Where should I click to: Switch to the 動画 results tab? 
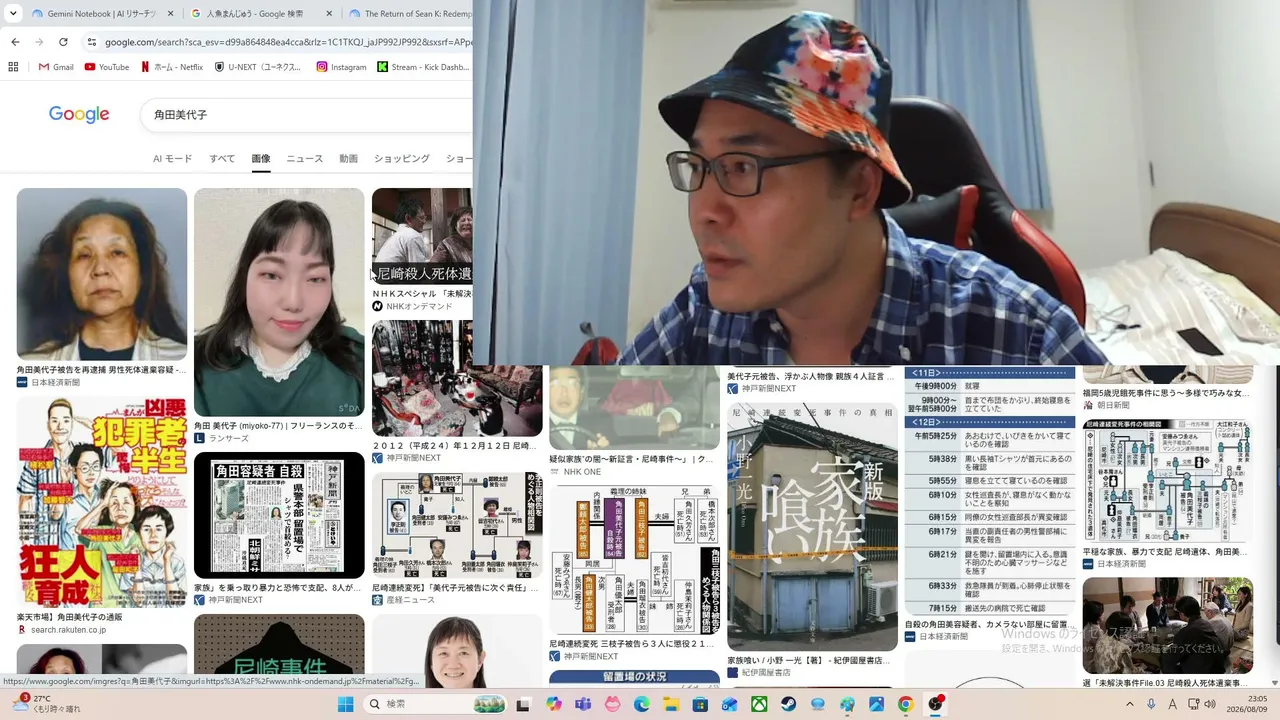tap(348, 159)
